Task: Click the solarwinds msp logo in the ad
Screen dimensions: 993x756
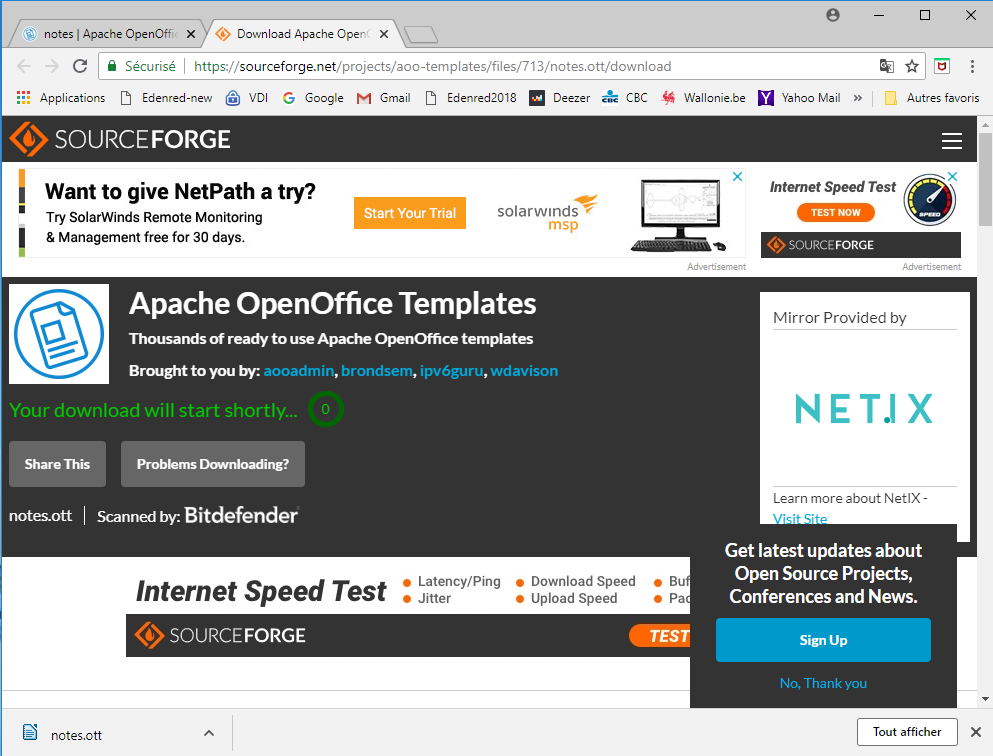Action: point(547,214)
